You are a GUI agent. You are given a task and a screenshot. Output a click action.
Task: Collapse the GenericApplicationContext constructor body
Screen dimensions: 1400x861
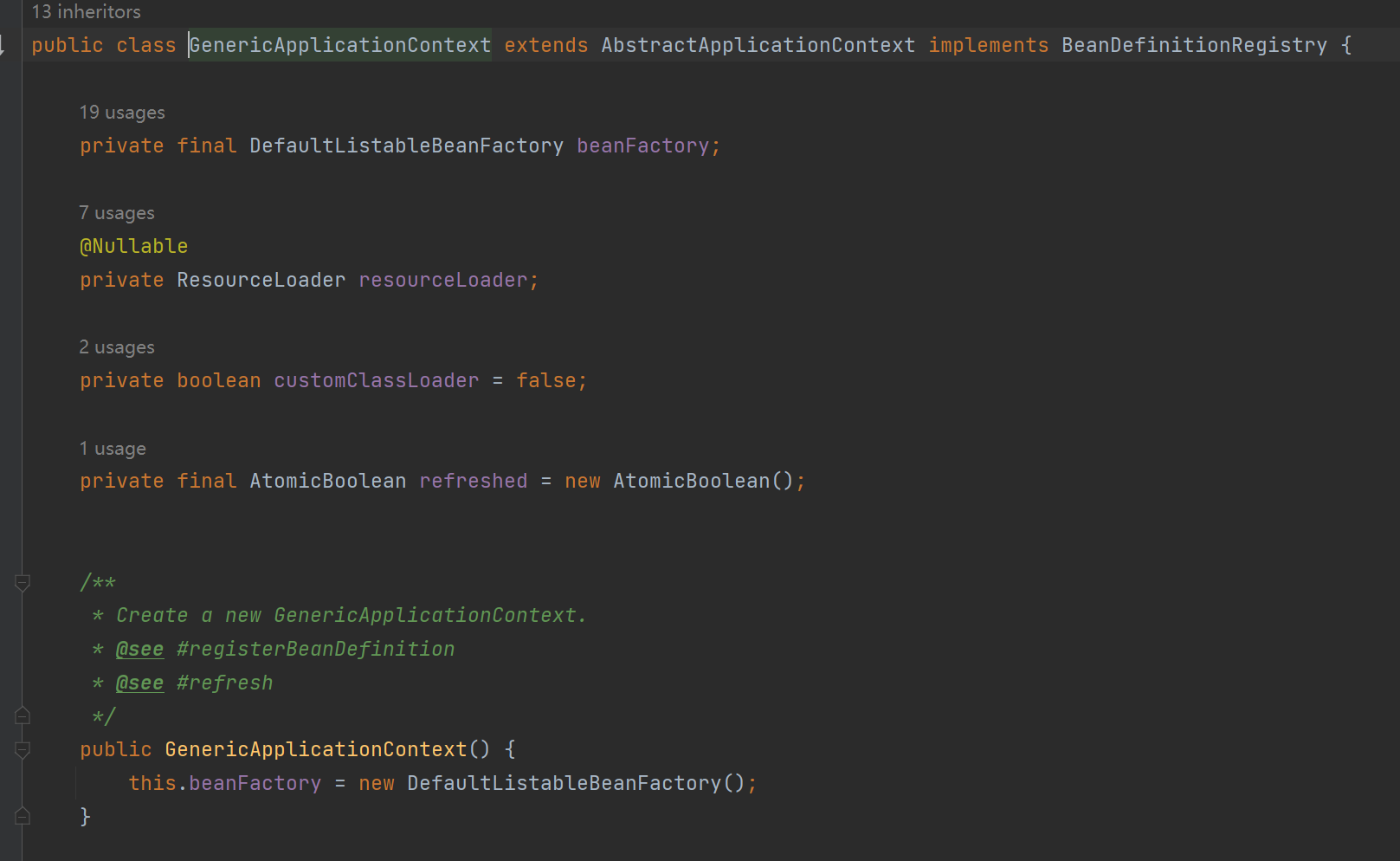pos(23,750)
